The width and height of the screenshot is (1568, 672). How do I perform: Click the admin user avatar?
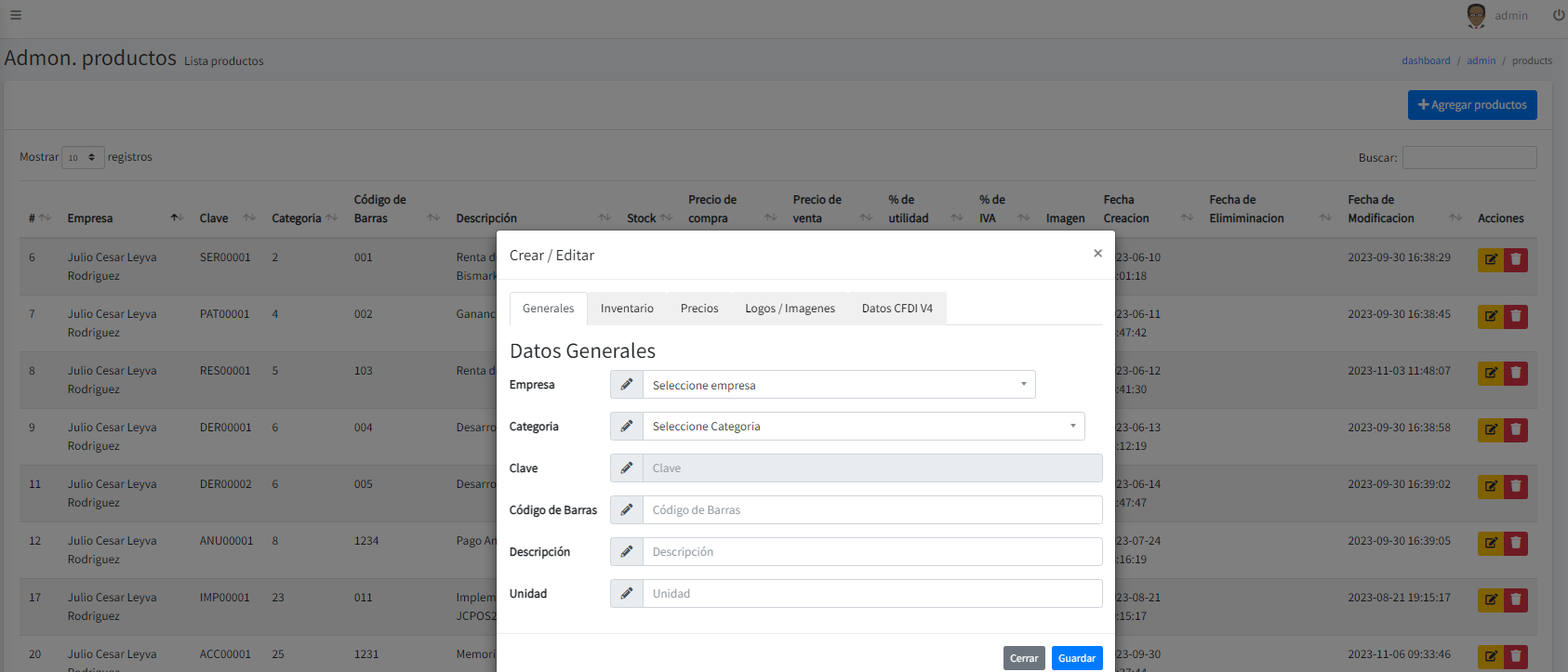pos(1476,15)
